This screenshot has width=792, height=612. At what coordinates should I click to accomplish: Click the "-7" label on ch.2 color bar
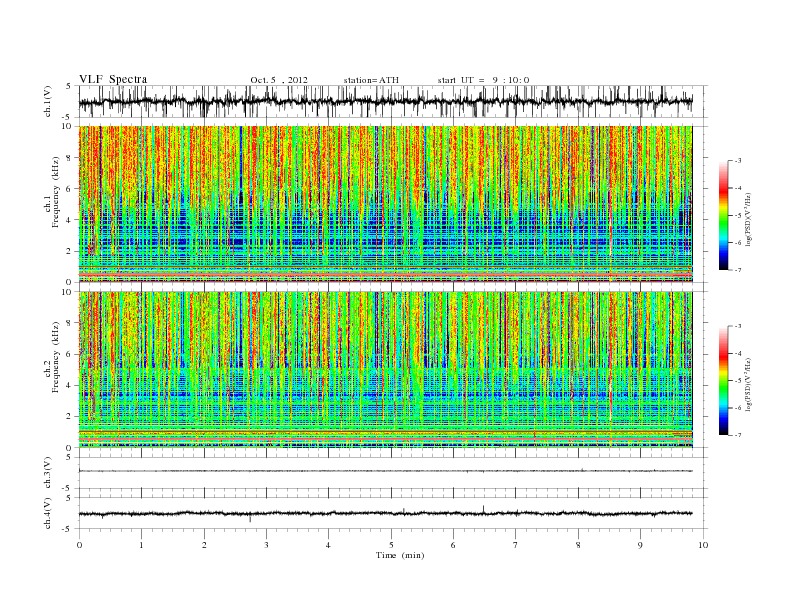(737, 435)
